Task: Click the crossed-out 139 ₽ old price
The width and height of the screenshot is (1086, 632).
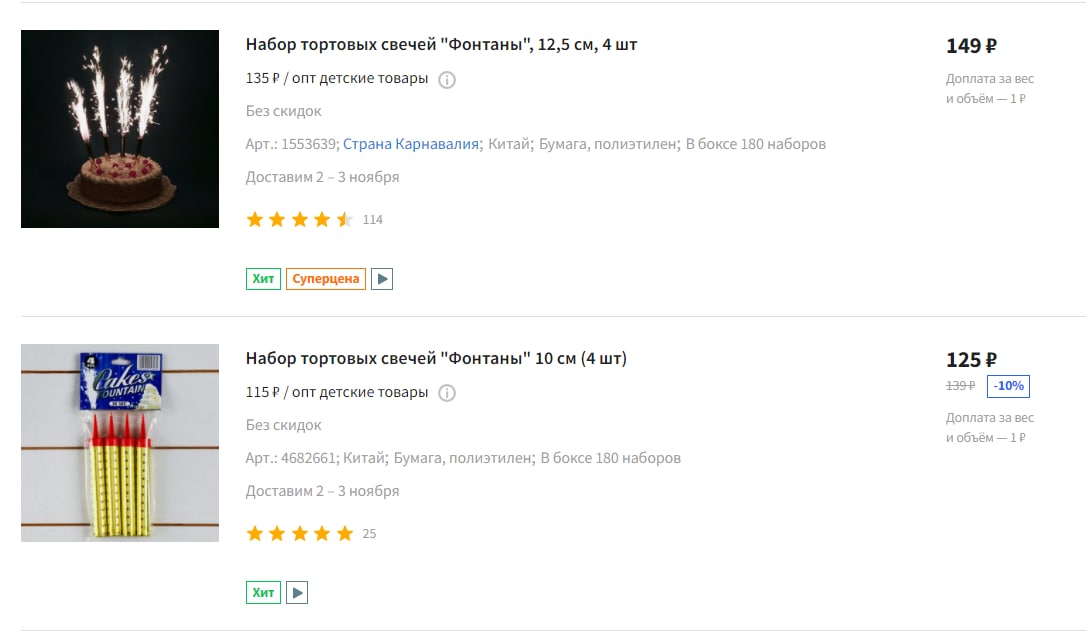Action: [961, 386]
